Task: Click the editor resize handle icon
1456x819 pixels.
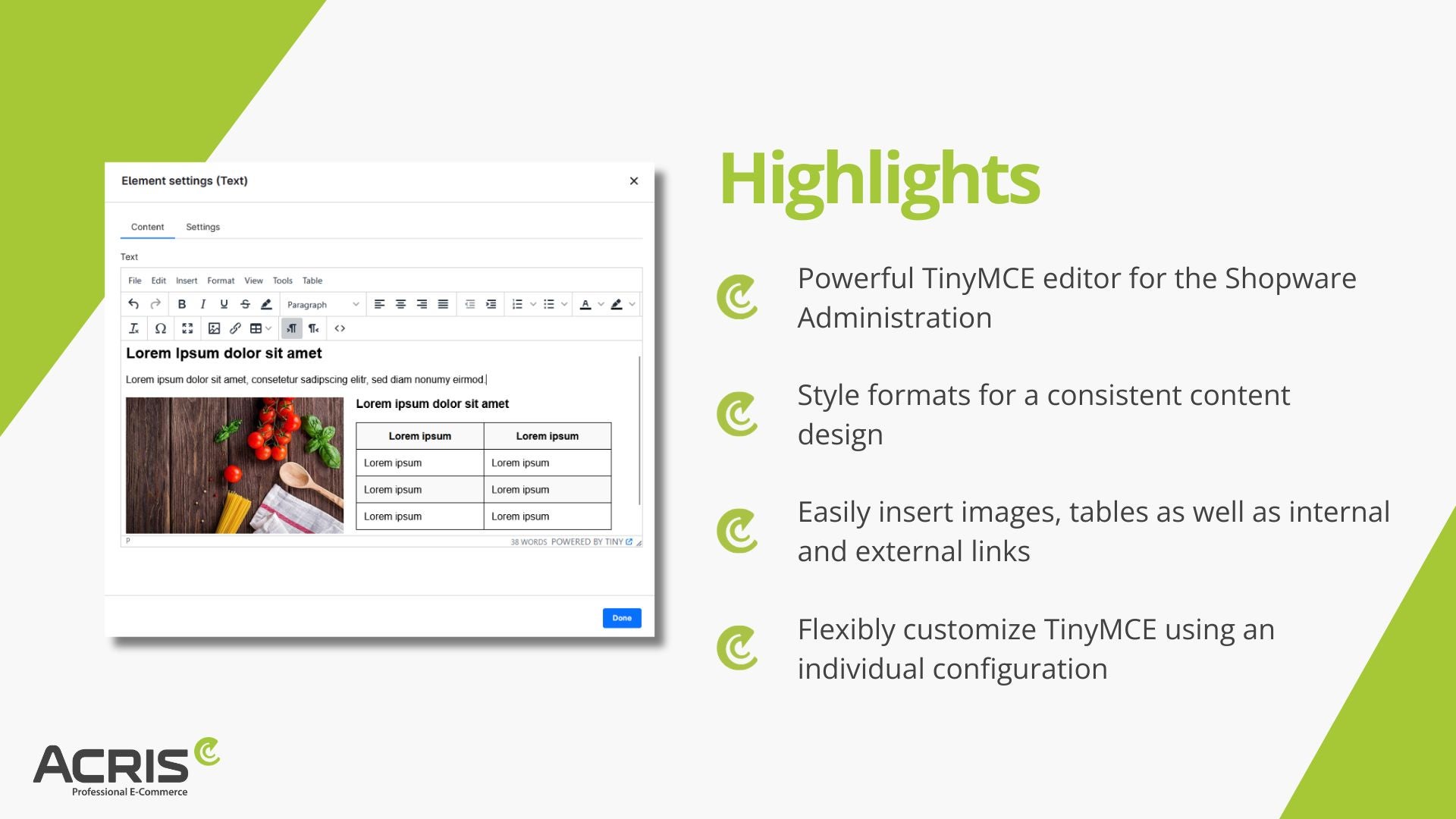Action: coord(639,542)
